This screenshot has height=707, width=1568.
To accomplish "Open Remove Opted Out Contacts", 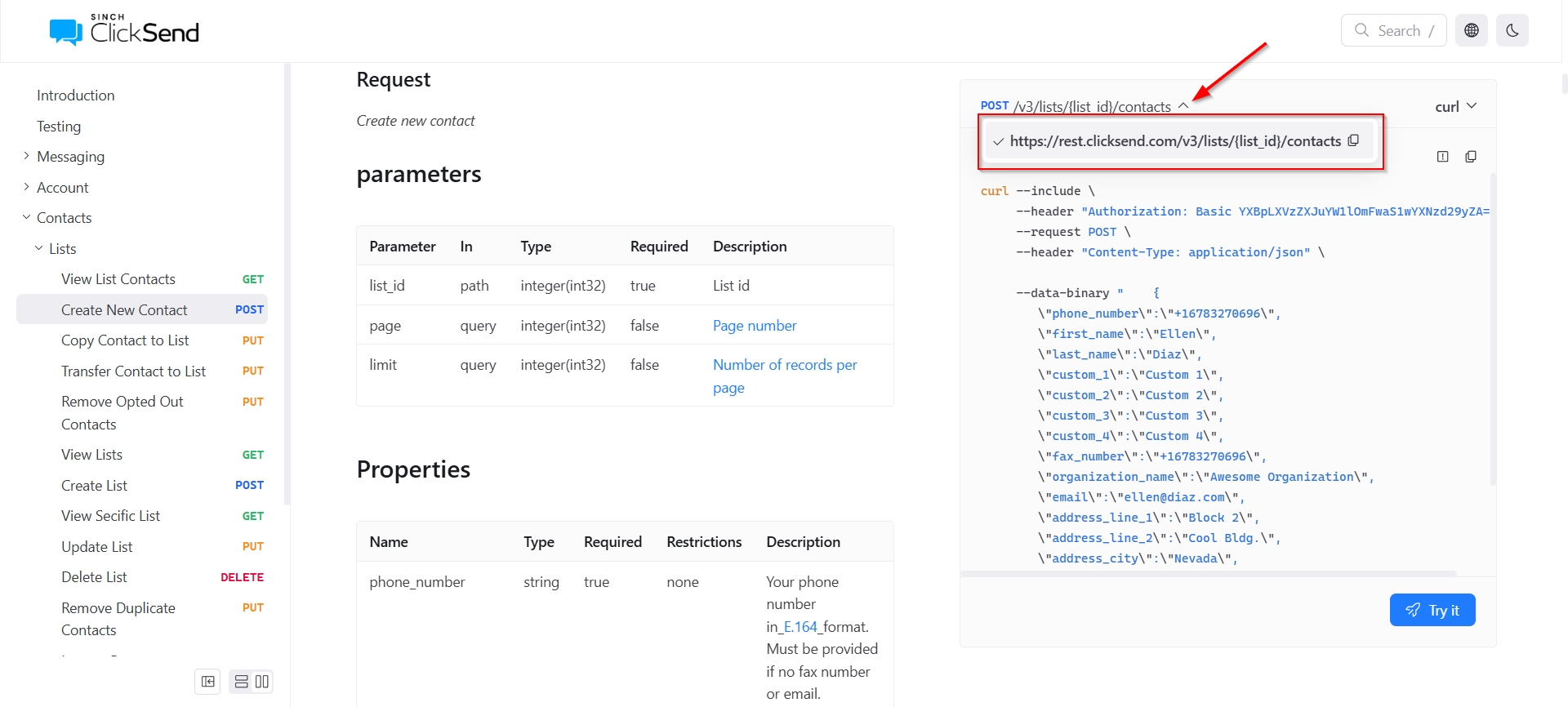I will (x=142, y=413).
